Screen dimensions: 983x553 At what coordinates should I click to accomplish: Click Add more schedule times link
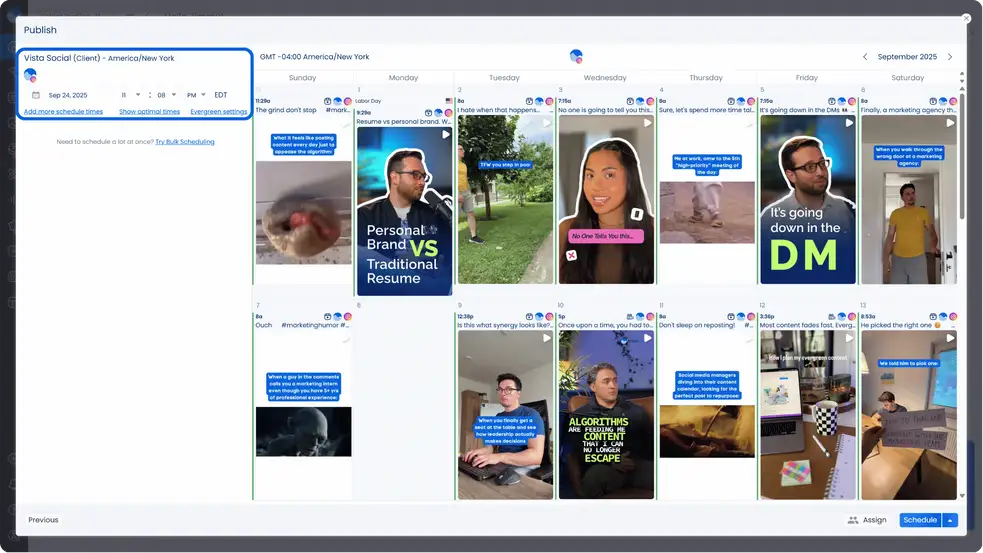(x=63, y=112)
